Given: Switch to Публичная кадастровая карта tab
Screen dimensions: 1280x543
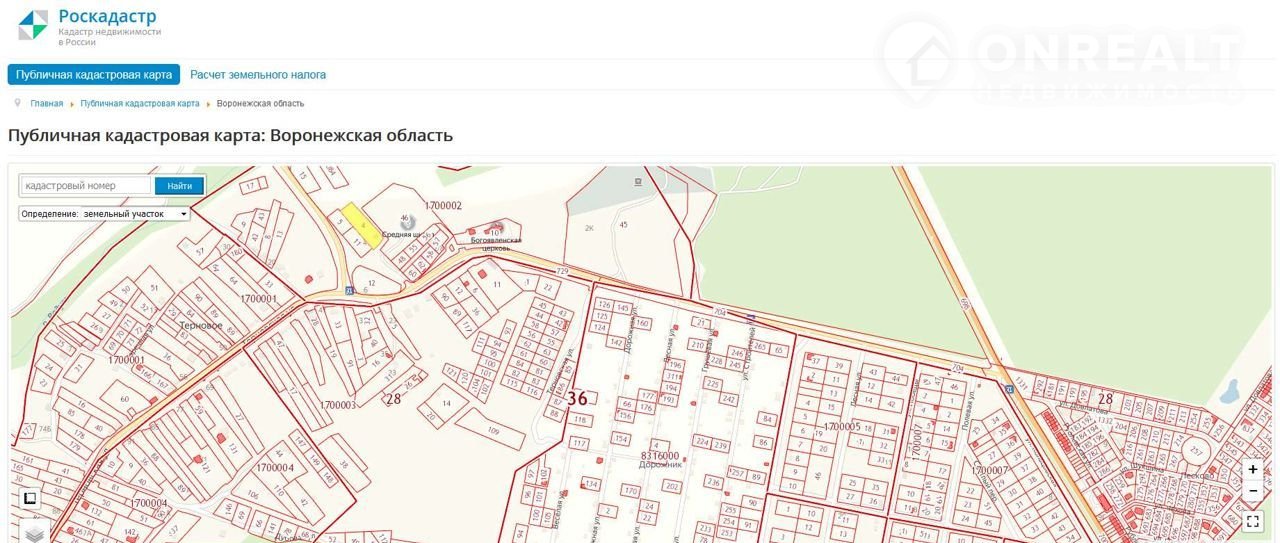Looking at the screenshot, I should pyautogui.click(x=94, y=75).
